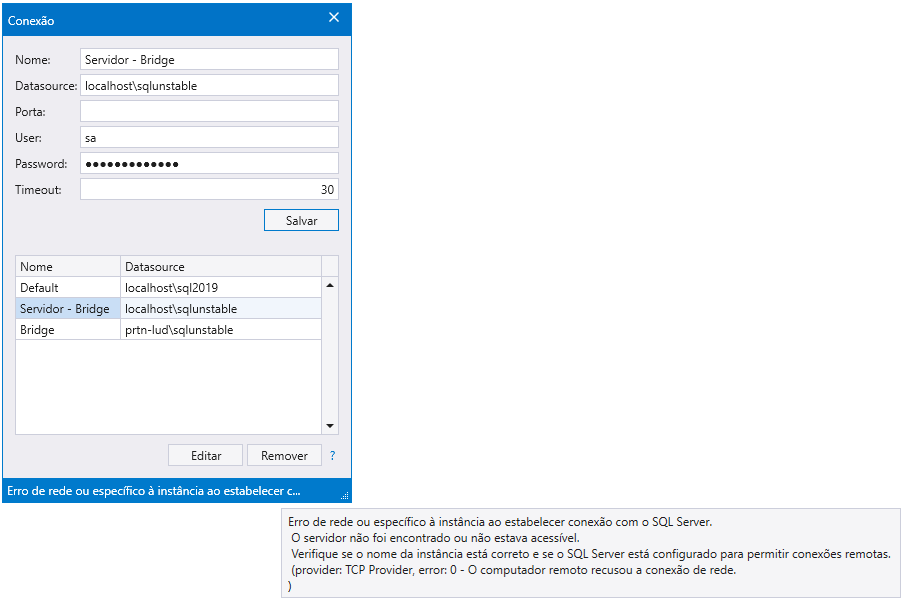The height and width of the screenshot is (602, 904).
Task: Click the help question mark icon
Action: [x=332, y=456]
